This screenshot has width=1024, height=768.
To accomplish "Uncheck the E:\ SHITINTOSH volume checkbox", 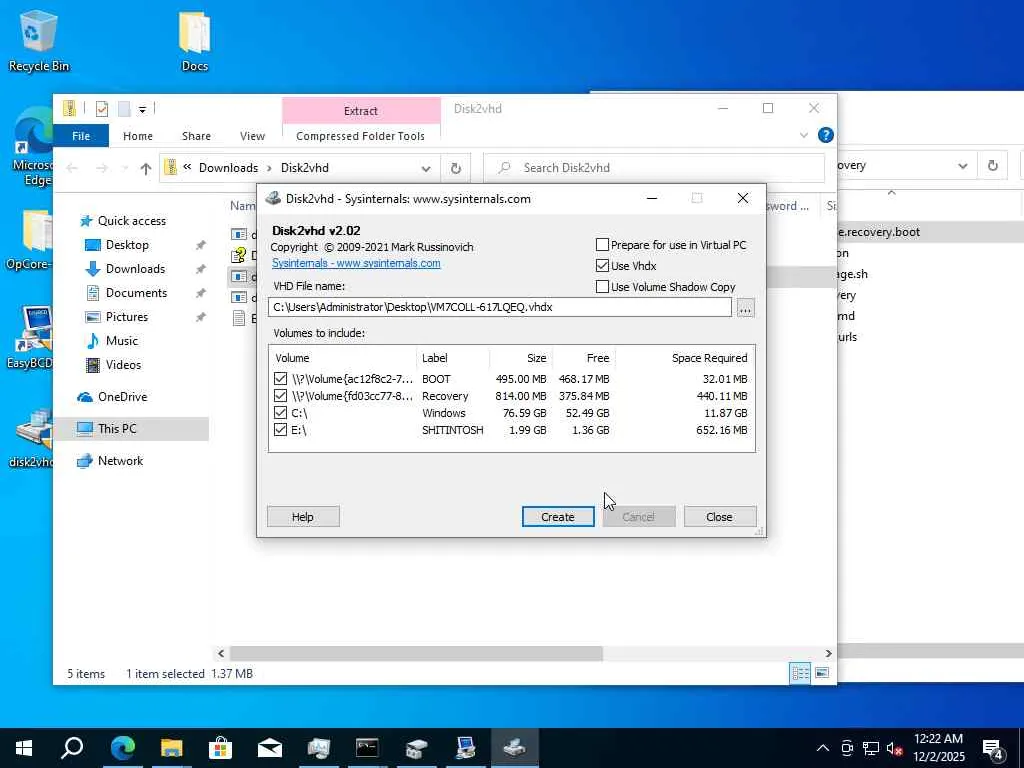I will pyautogui.click(x=280, y=430).
